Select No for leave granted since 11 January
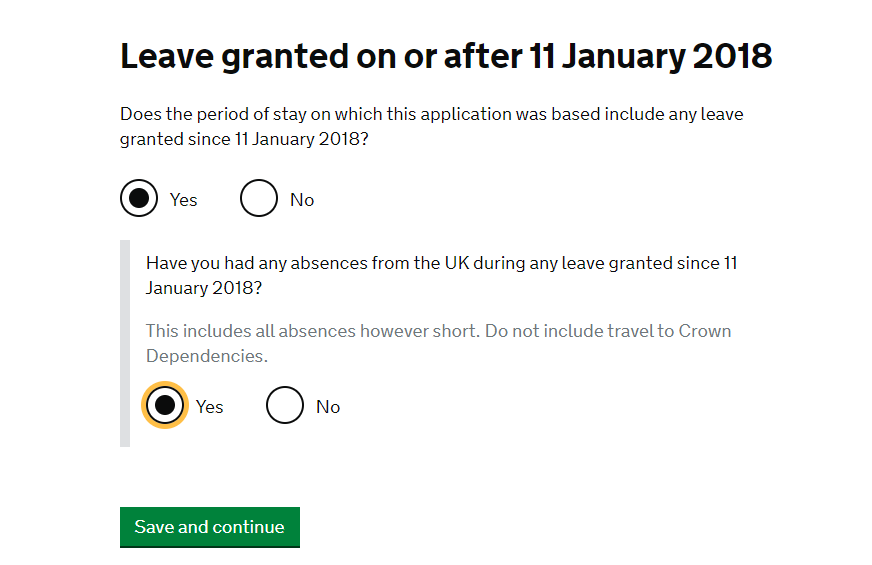 pos(259,199)
